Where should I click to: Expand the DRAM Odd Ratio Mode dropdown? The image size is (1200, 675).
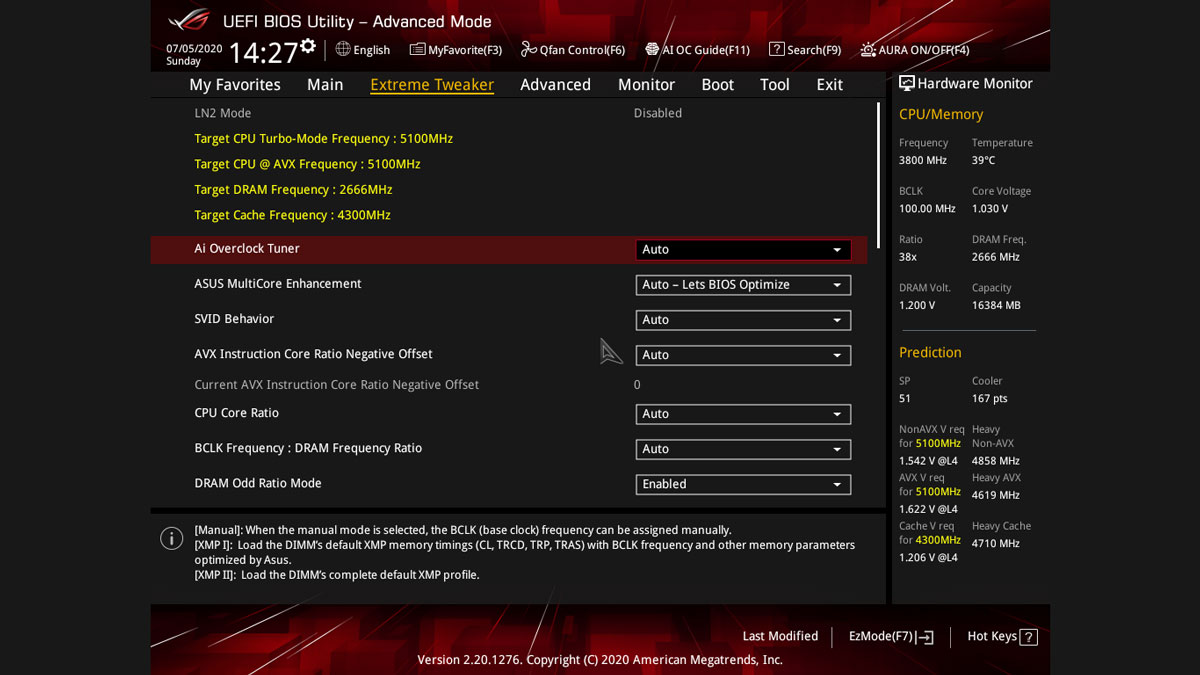[x=743, y=484]
